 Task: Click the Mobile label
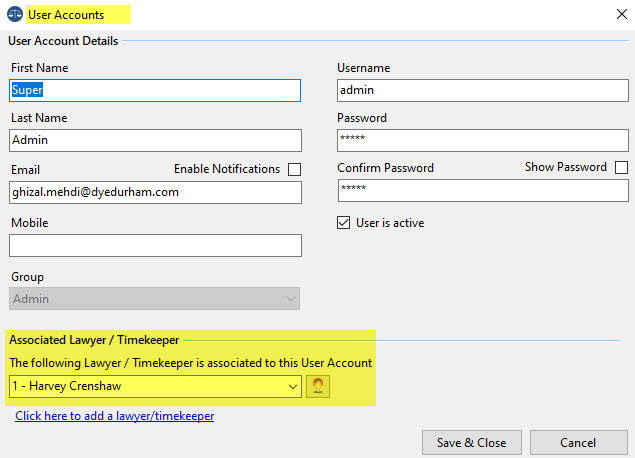(x=30, y=223)
